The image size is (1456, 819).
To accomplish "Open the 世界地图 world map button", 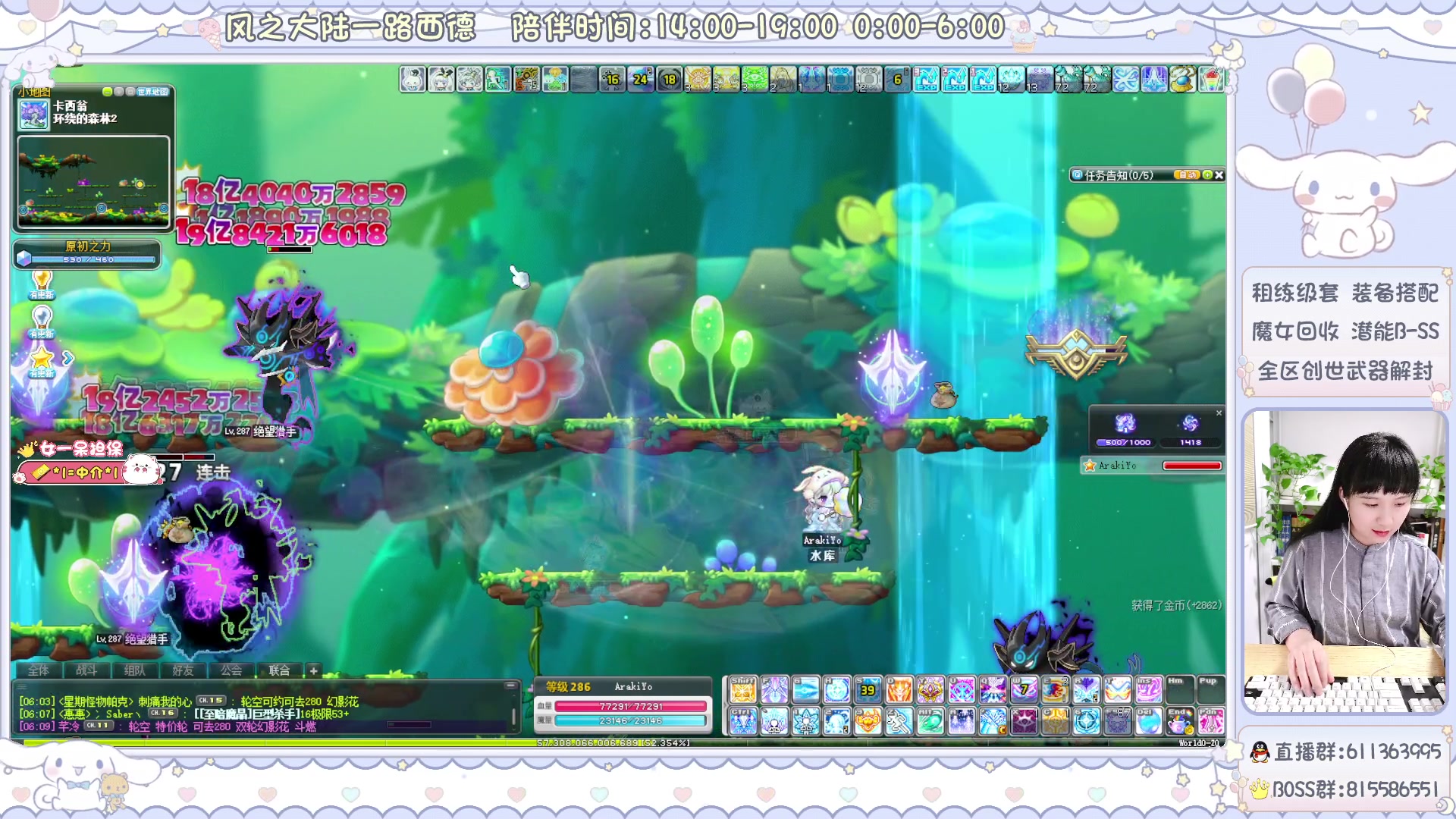I will pos(152,92).
